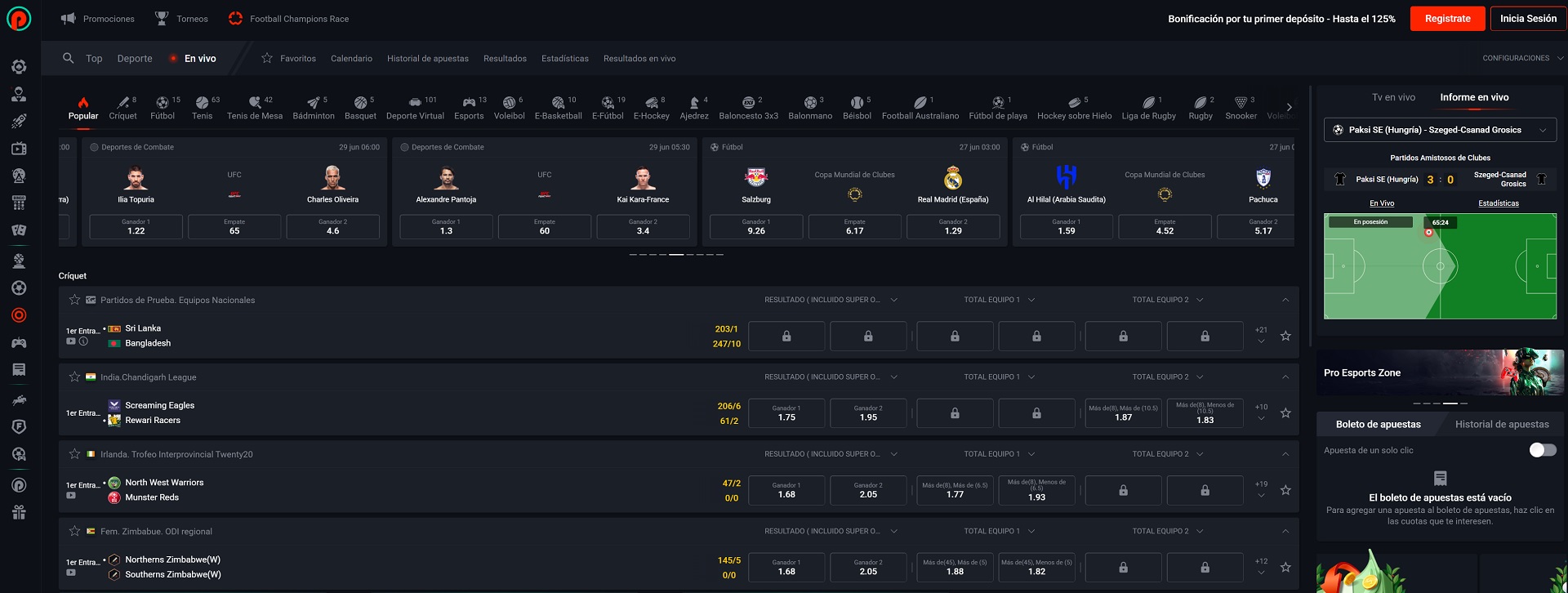Open Deporte Virtual category

click(x=415, y=108)
